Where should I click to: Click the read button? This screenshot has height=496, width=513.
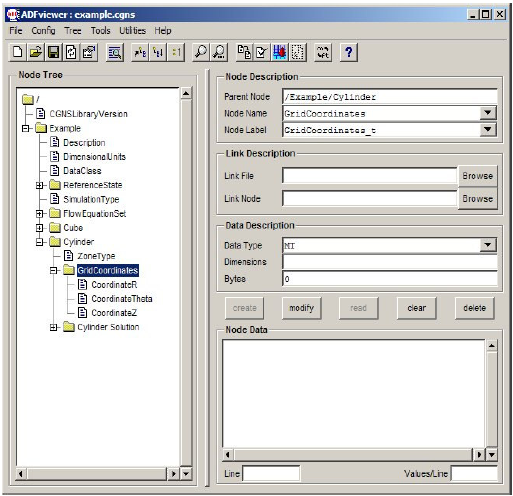(358, 308)
